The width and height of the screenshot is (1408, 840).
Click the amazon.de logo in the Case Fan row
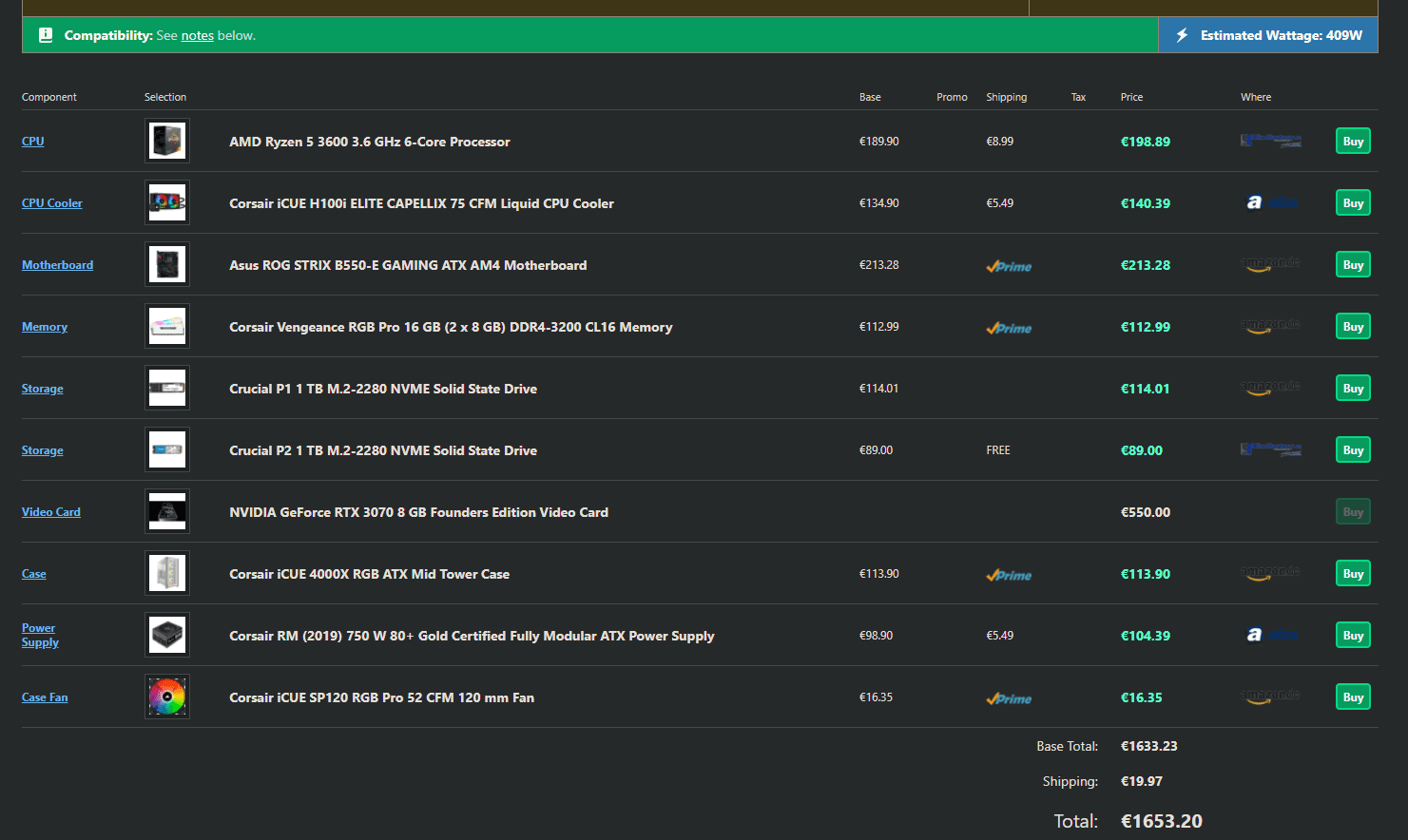tap(1270, 697)
